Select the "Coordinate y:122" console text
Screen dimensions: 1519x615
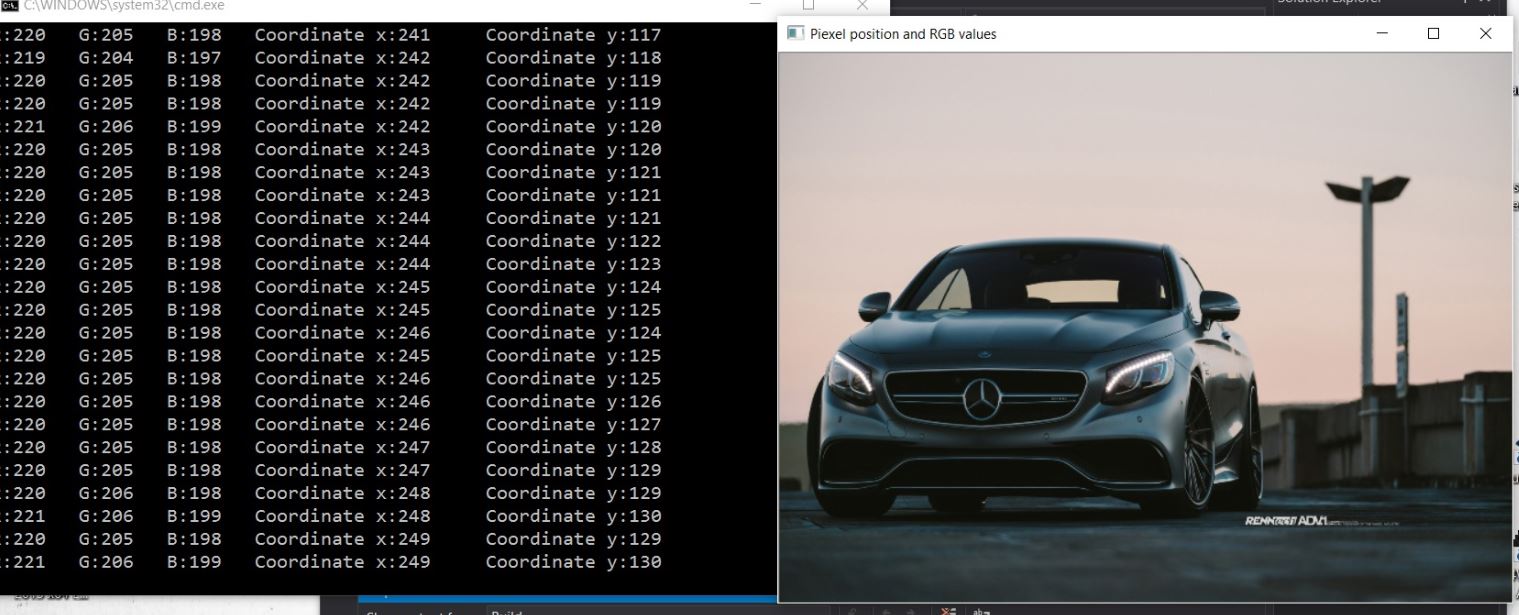click(574, 241)
